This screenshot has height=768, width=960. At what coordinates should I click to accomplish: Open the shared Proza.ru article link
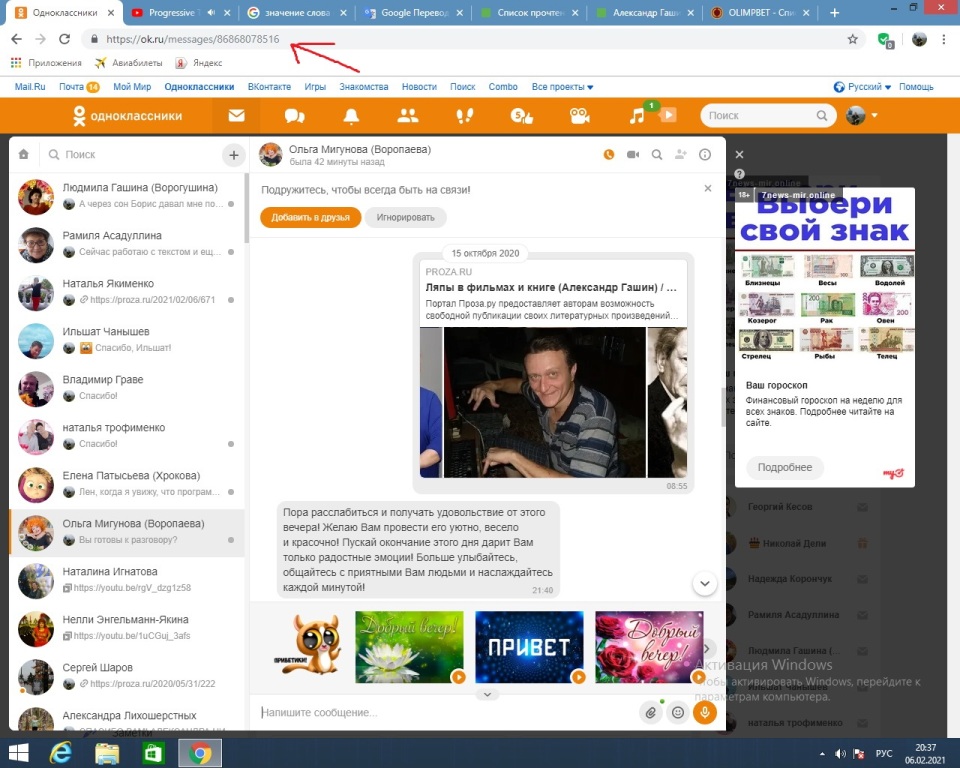(550, 287)
